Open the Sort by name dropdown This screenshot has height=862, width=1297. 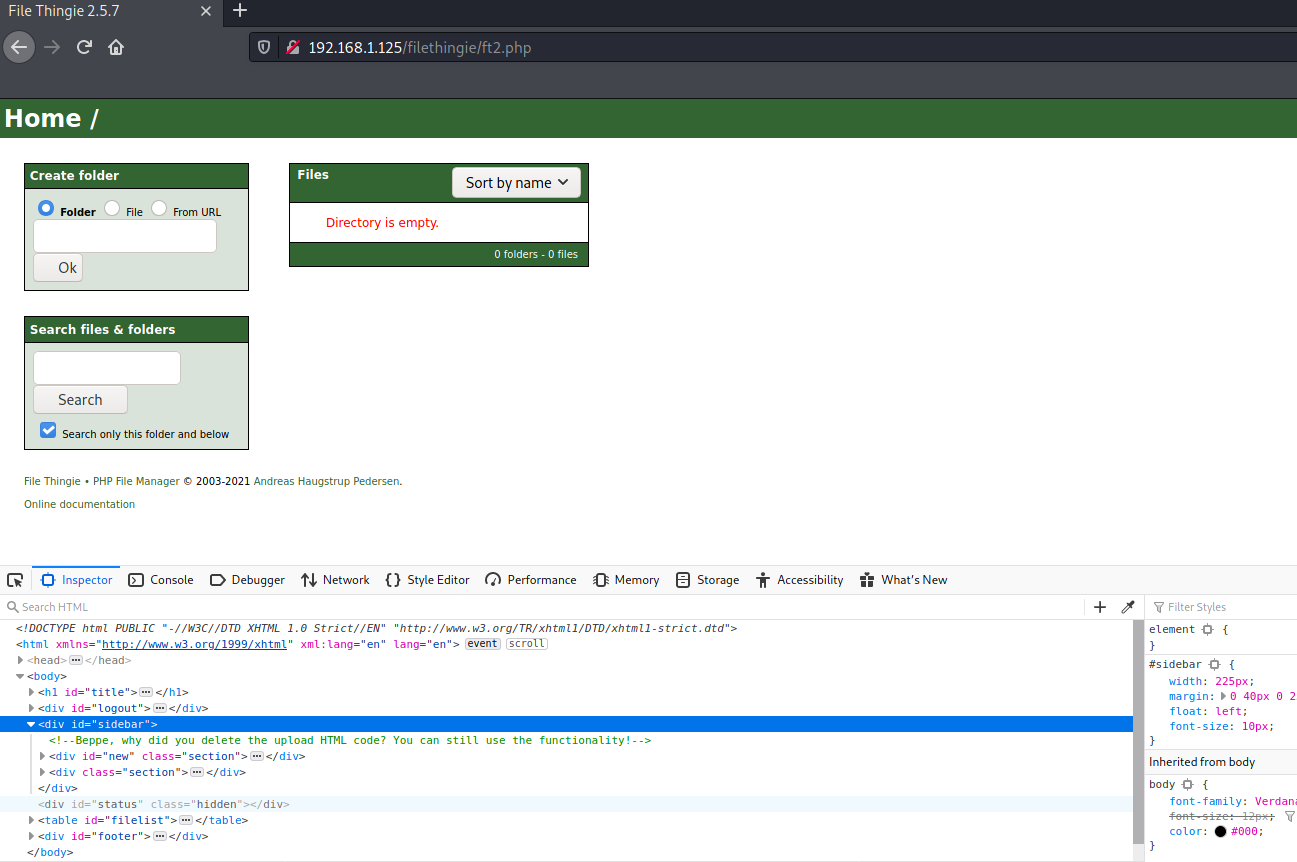pos(516,182)
